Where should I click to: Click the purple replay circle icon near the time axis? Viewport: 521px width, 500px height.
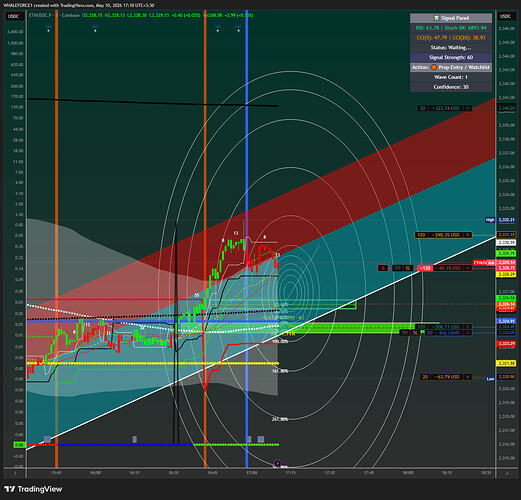[278, 463]
